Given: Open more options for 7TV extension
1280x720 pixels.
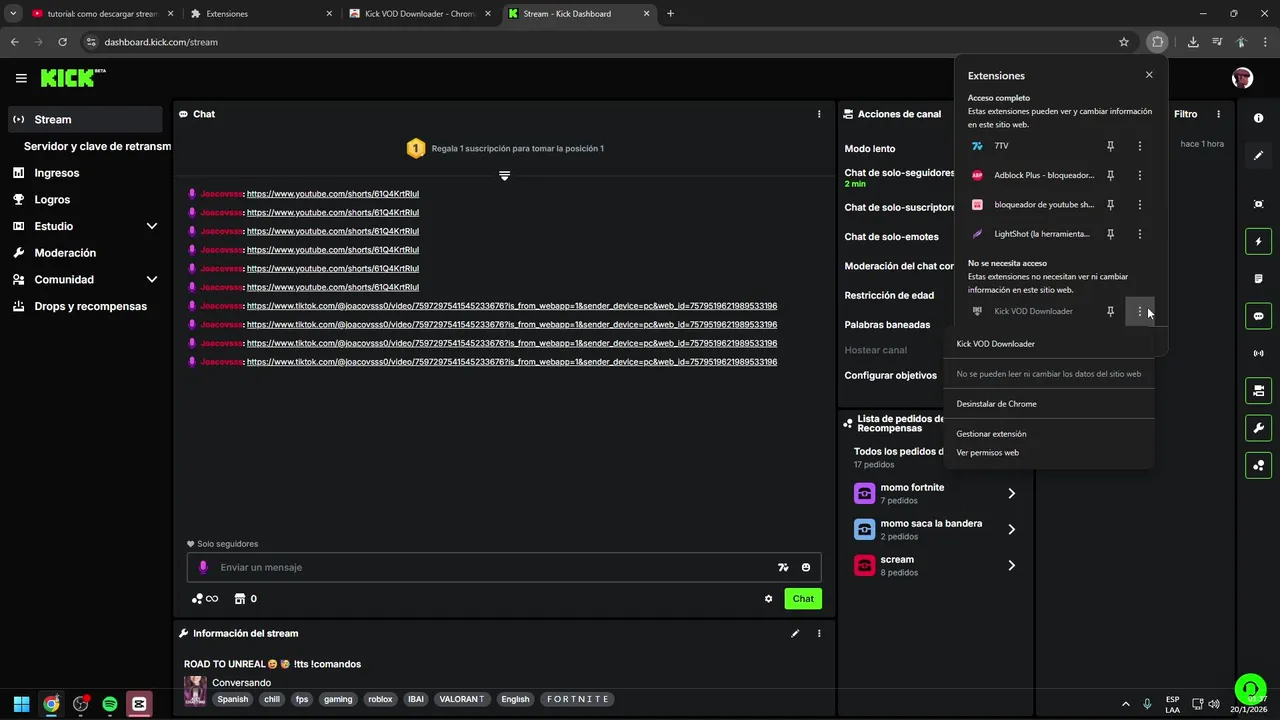Looking at the screenshot, I should click(x=1140, y=146).
